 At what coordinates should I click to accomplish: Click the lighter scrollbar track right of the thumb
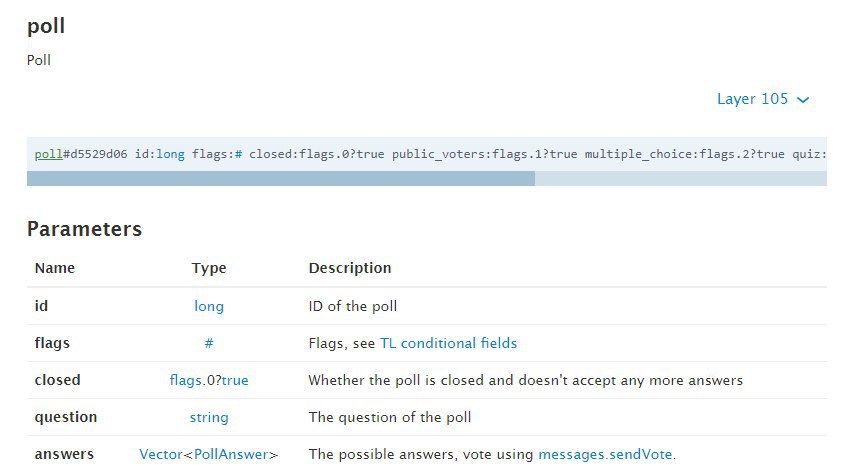pyautogui.click(x=680, y=179)
